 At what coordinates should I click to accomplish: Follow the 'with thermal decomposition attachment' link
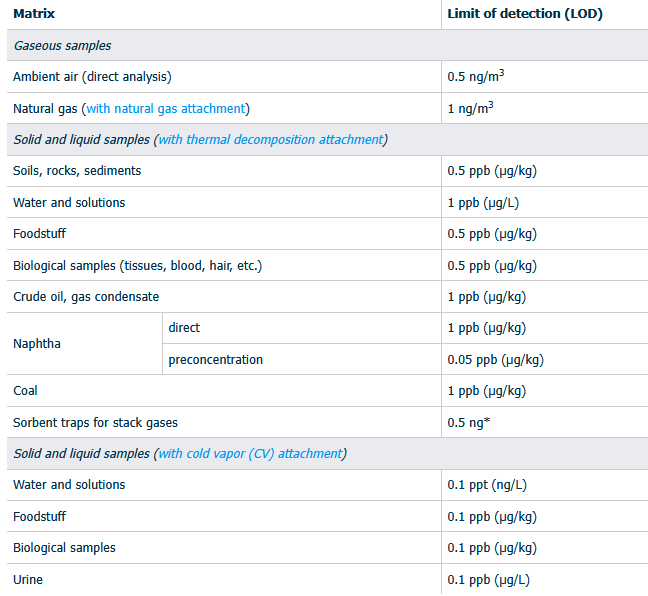click(270, 139)
